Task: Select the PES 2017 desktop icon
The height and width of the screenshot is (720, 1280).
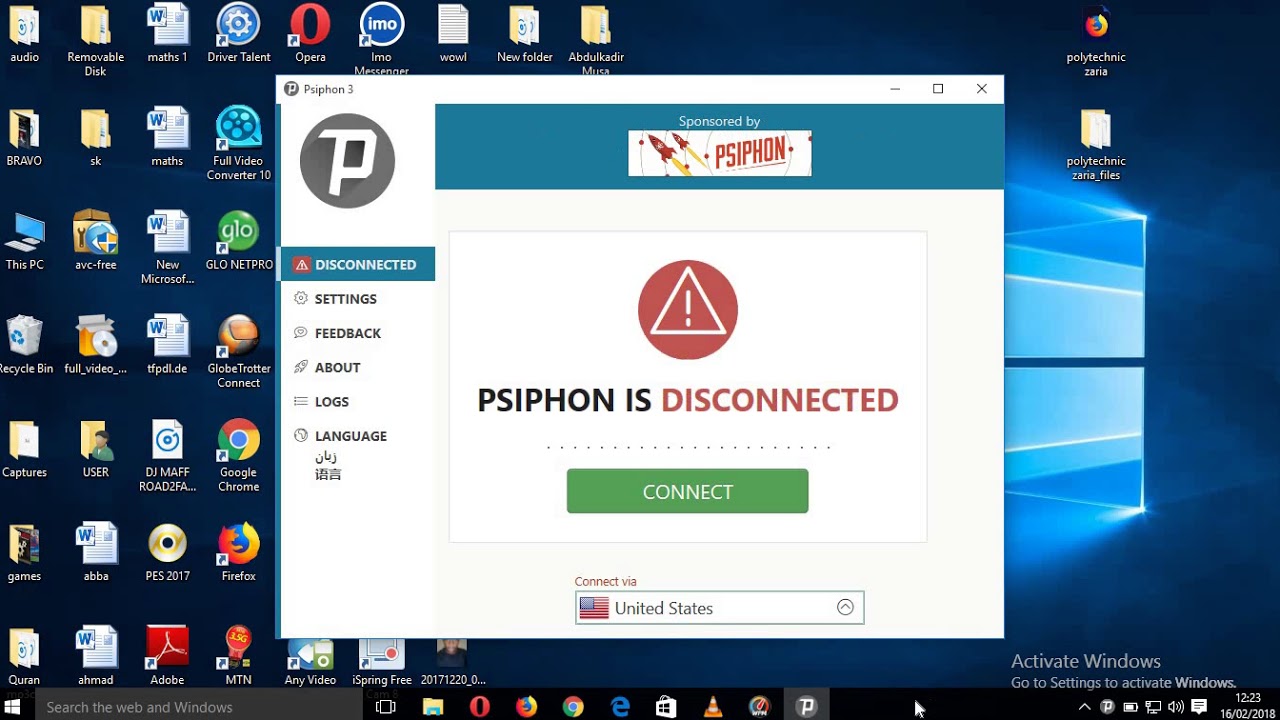Action: tap(167, 552)
